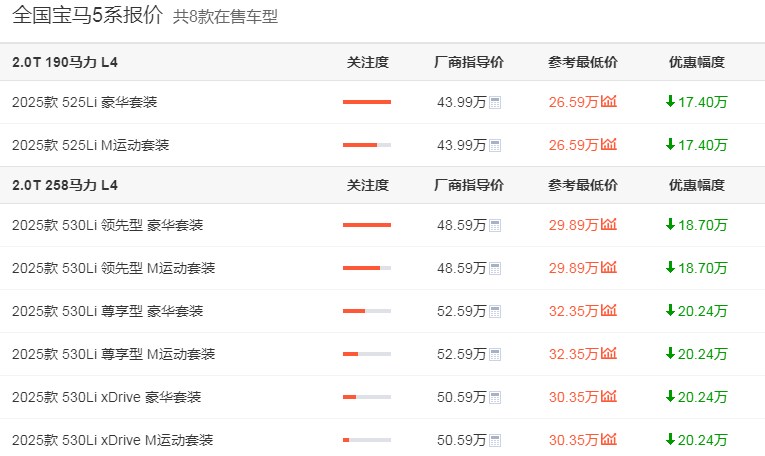765x456 pixels.
Task: Click calculator icon for 530Li 领先型 豪华套装
Action: (x=495, y=225)
